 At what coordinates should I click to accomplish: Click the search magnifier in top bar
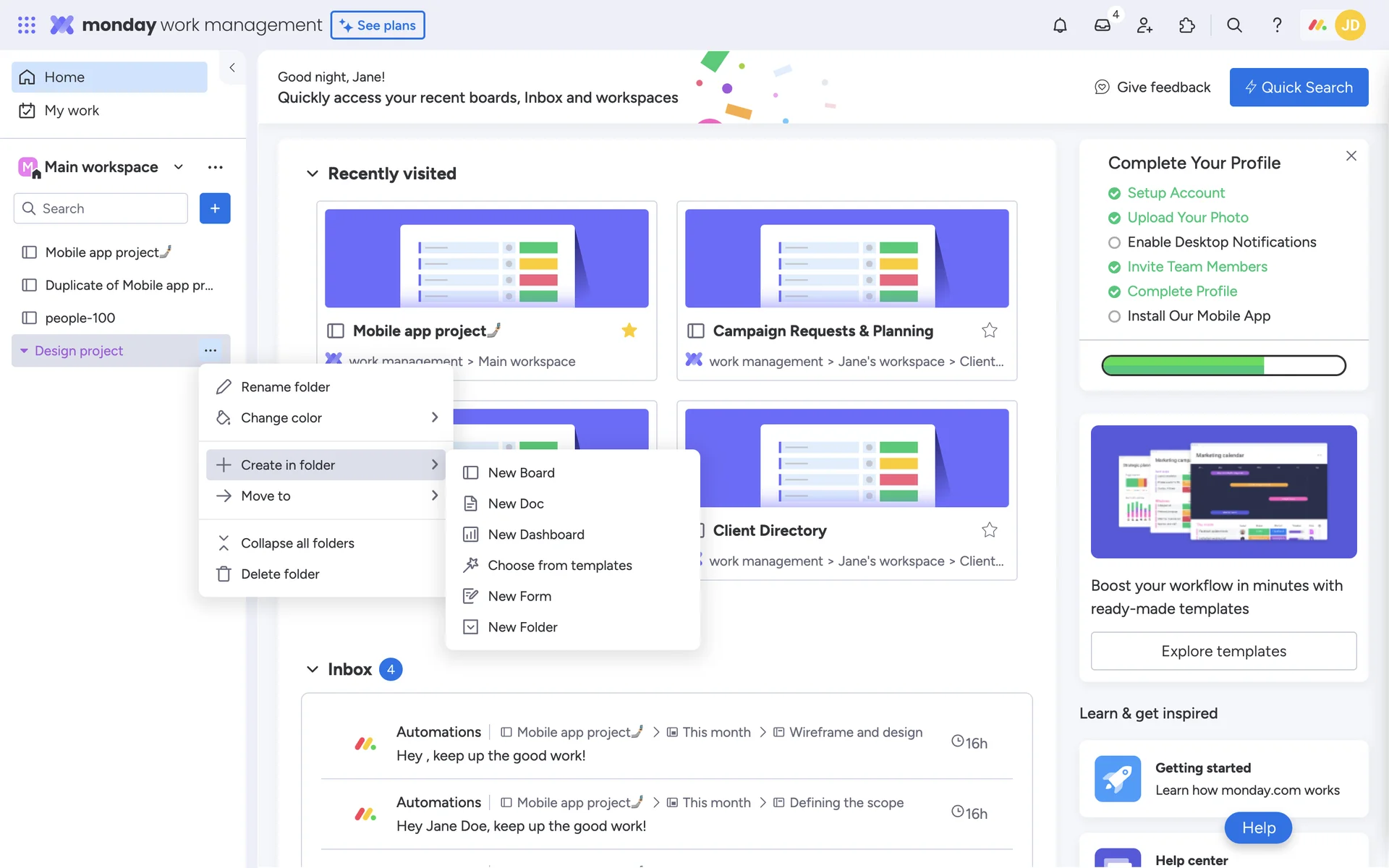1234,25
